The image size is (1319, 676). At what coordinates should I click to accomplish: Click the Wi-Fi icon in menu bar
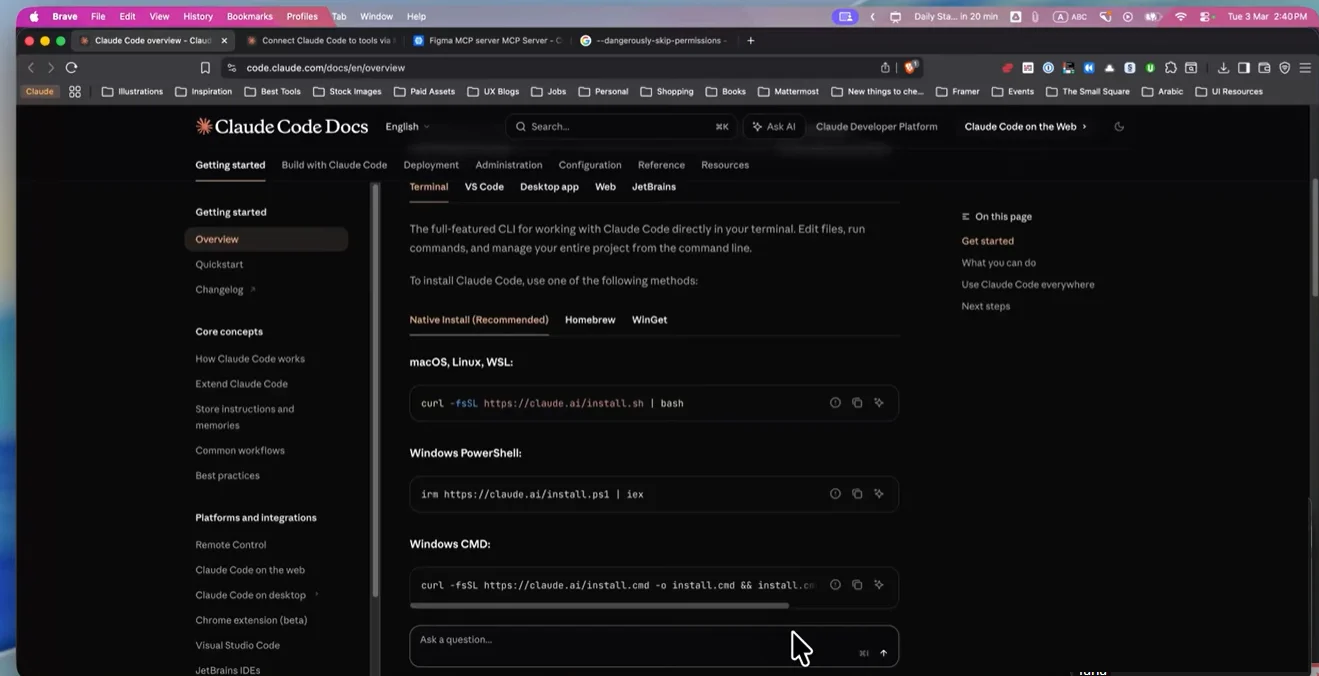tap(1181, 17)
